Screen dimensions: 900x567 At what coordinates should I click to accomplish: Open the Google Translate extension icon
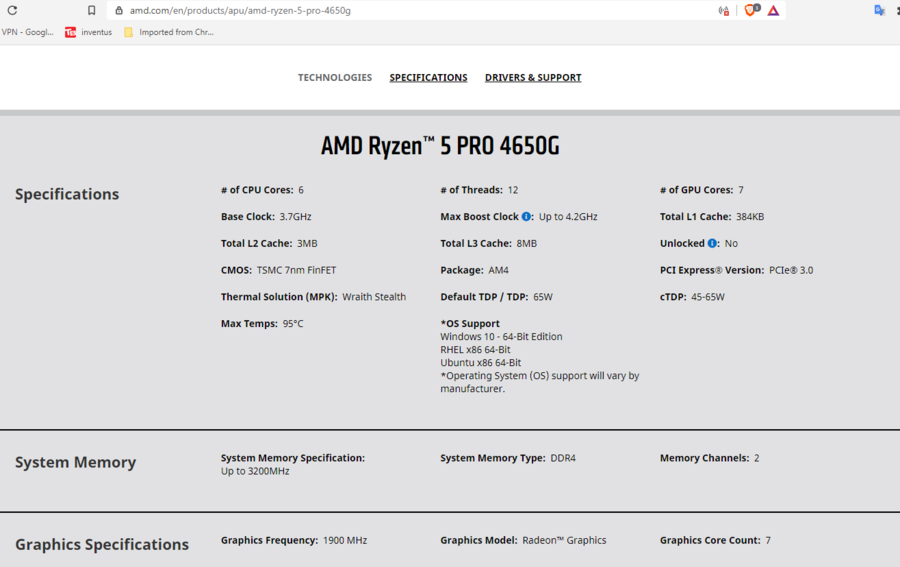(x=879, y=10)
